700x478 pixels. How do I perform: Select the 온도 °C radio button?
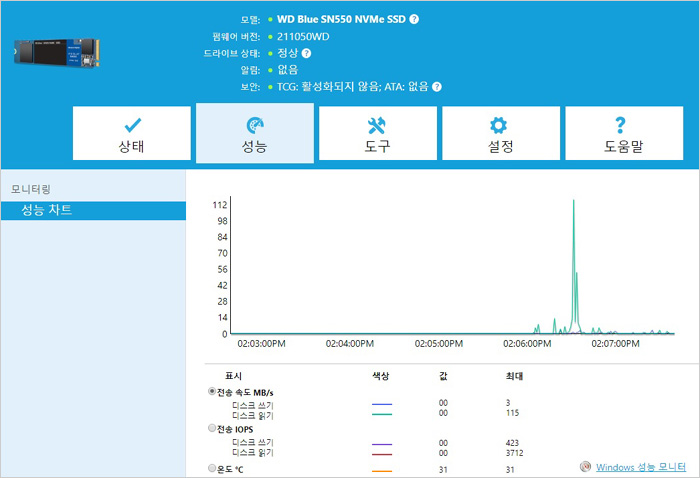click(x=212, y=468)
